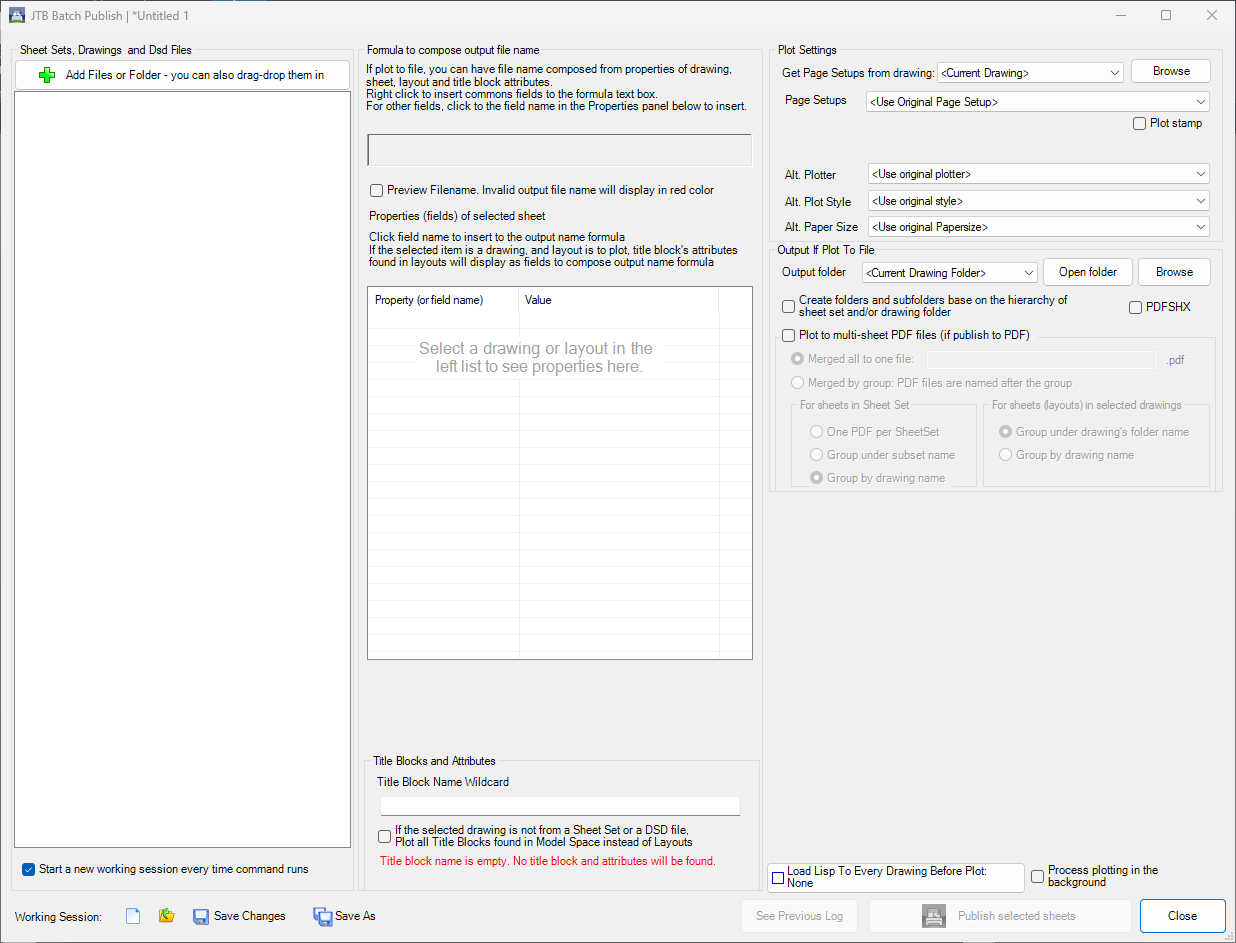The image size is (1236, 943).
Task: Click Browse beside the Open folder button
Action: click(1174, 272)
